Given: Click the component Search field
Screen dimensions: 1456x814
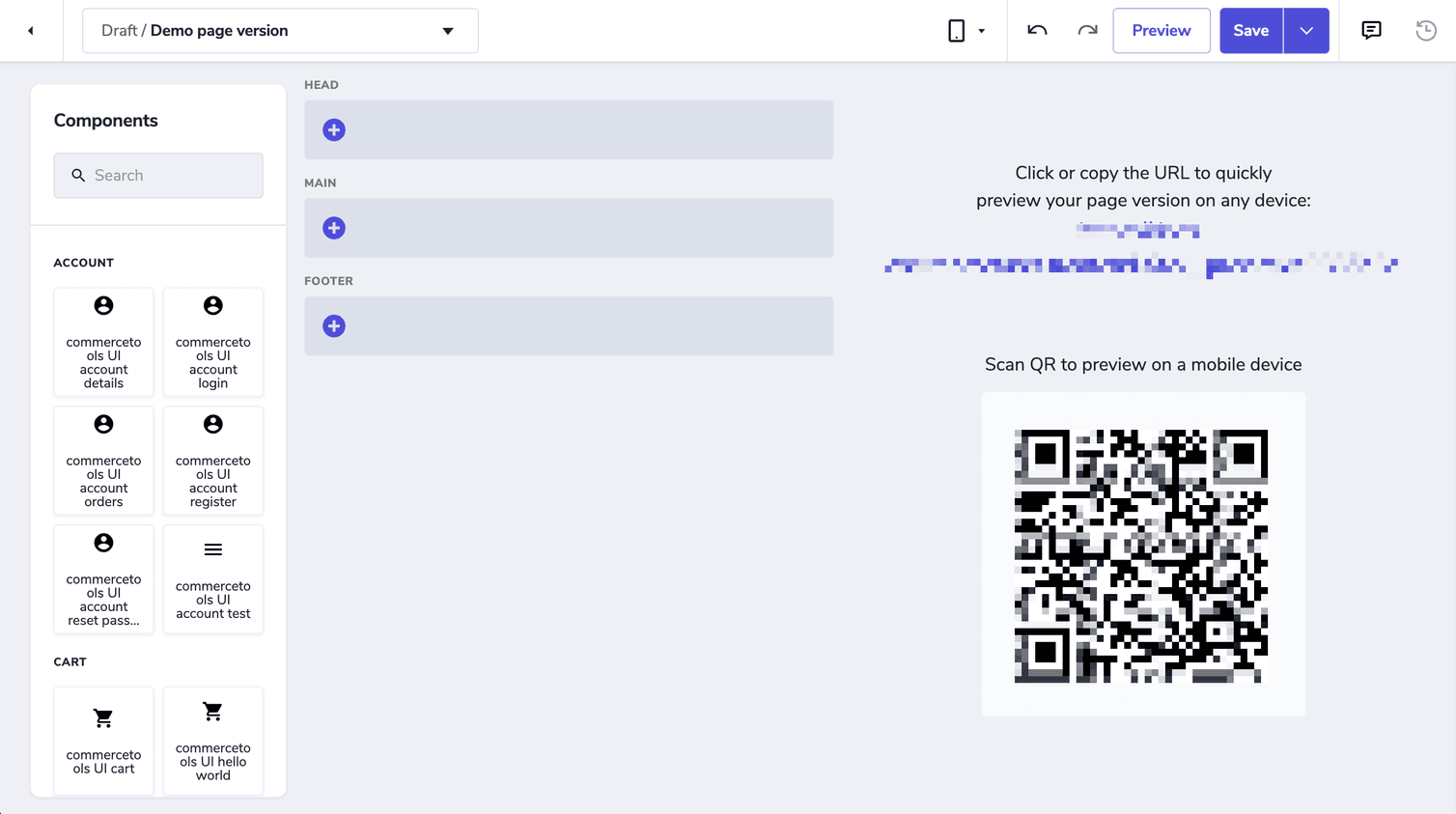Looking at the screenshot, I should (x=157, y=176).
